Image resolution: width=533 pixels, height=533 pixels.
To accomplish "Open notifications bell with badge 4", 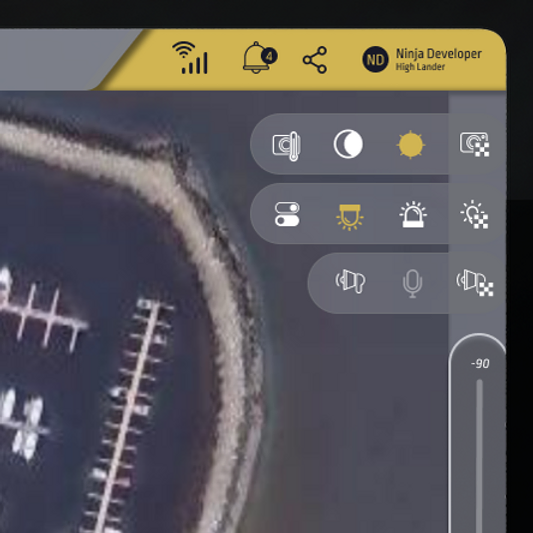I will [x=260, y=57].
